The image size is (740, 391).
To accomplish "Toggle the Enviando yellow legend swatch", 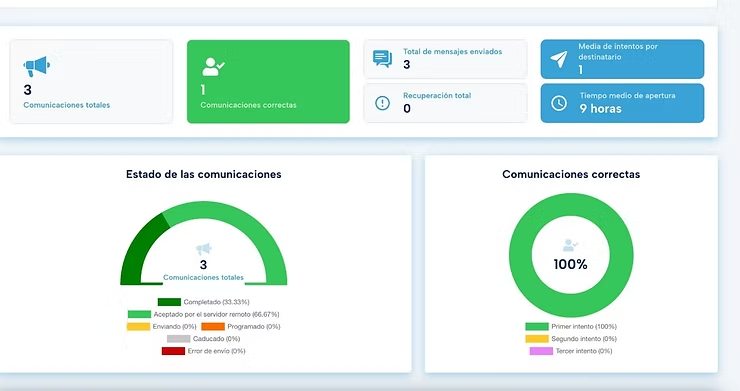I will tap(138, 326).
